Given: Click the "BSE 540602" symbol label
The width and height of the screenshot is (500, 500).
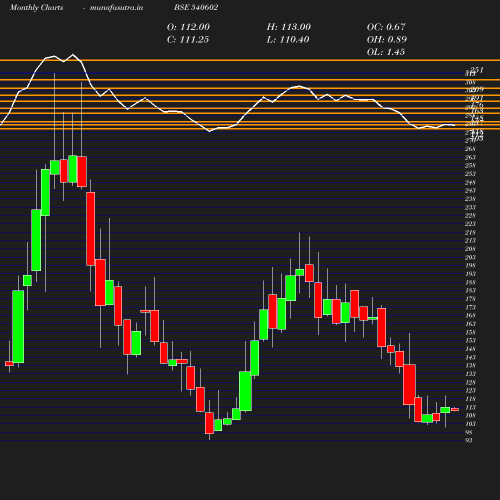Looking at the screenshot, I should pos(196,7).
